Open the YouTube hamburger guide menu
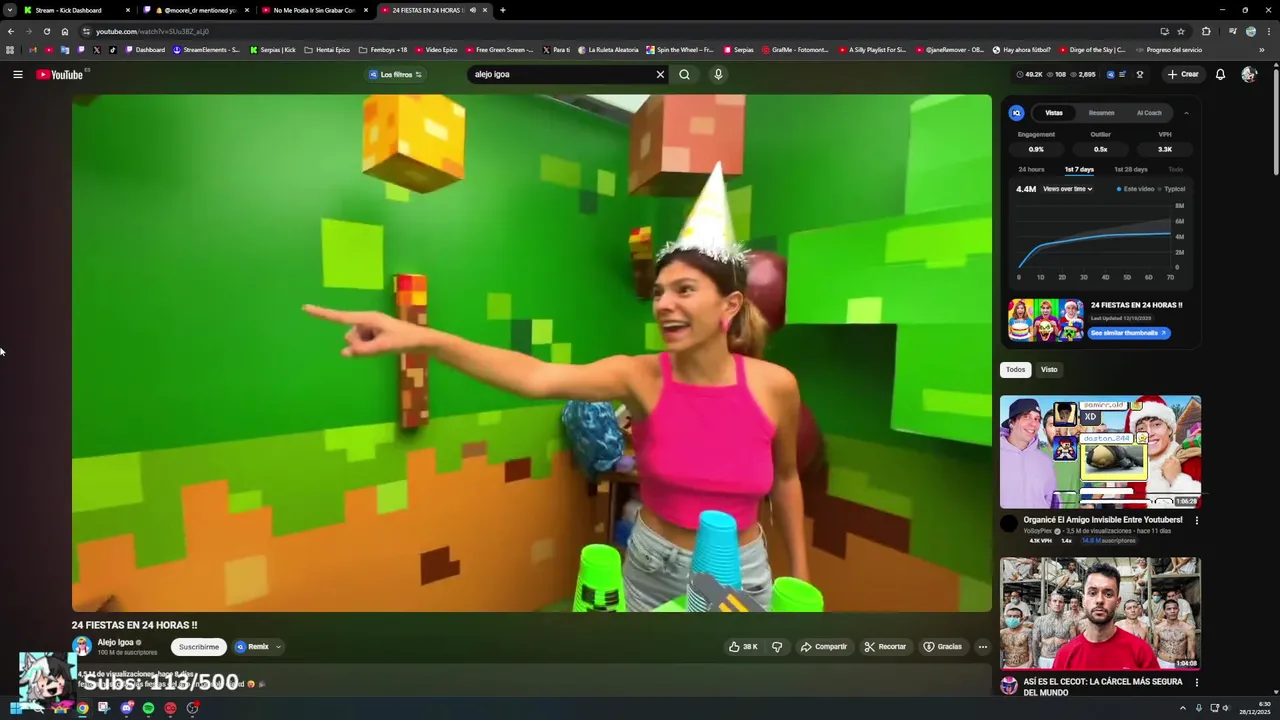The width and height of the screenshot is (1280, 720). click(x=17, y=74)
